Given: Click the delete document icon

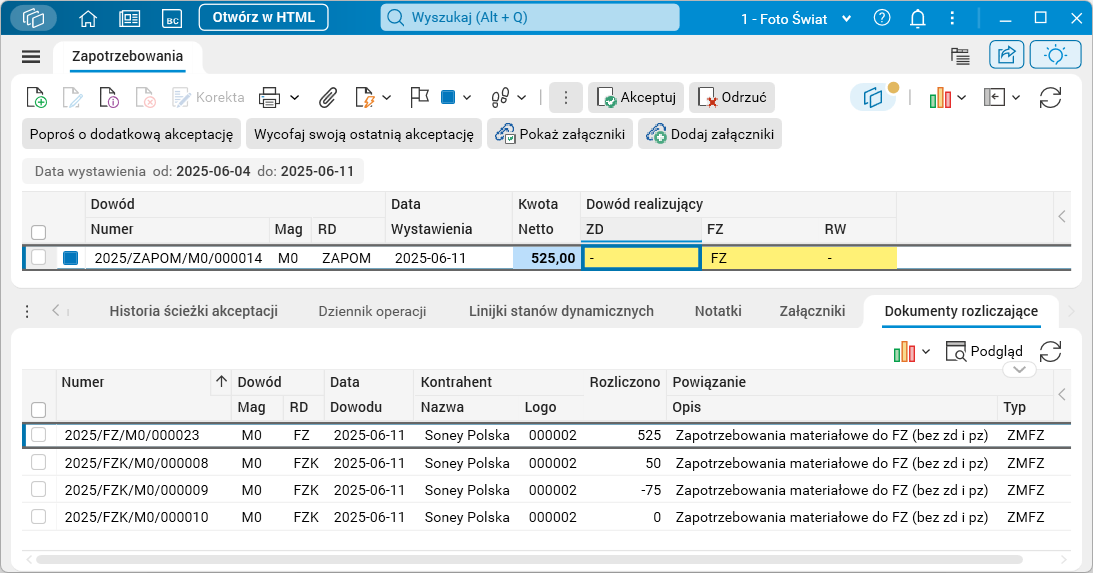Looking at the screenshot, I should click(x=145, y=98).
